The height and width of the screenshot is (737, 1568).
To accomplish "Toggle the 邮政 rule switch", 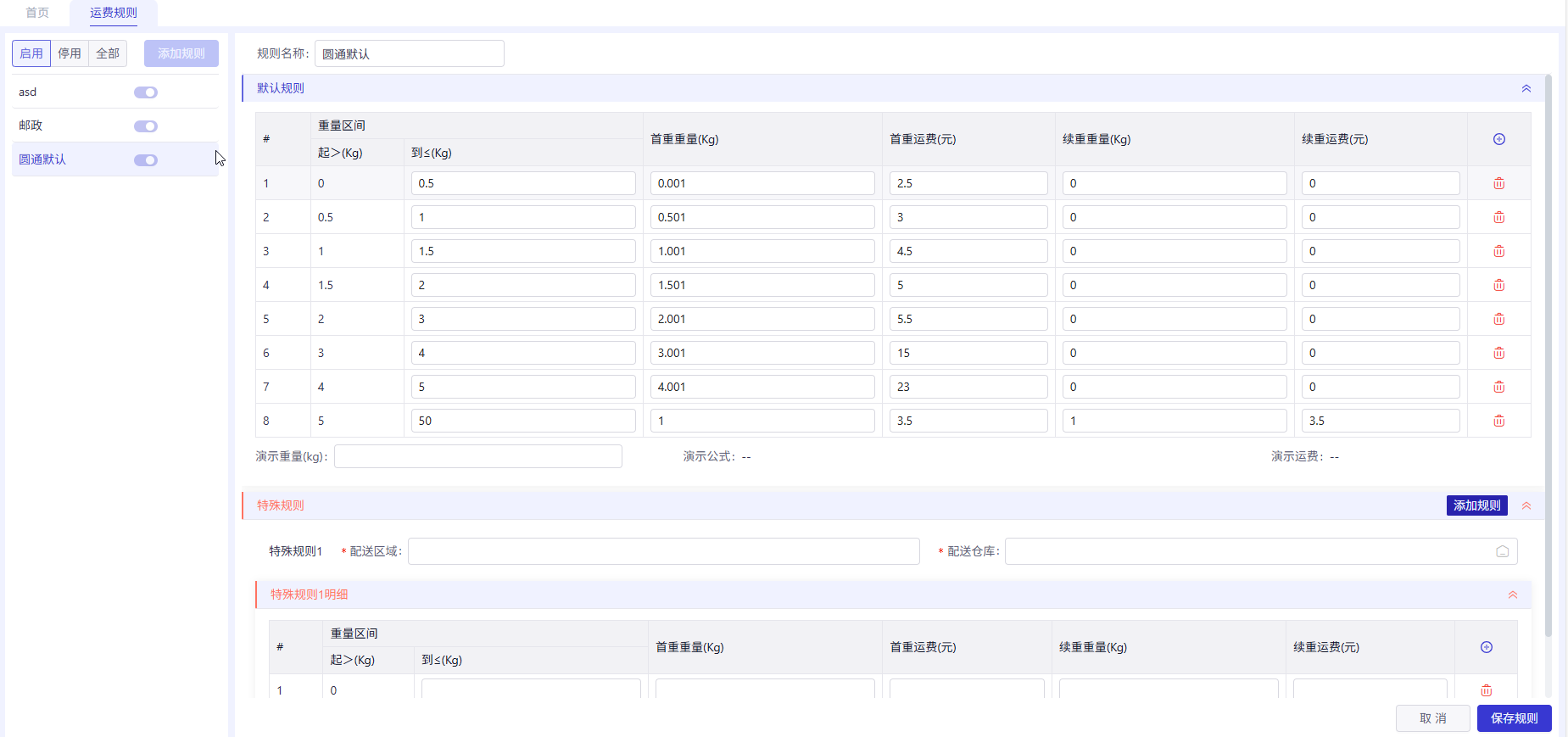I will (146, 126).
